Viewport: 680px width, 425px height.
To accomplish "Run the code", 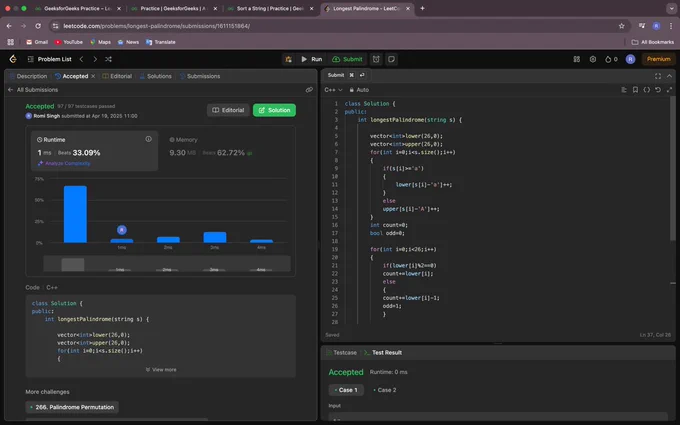I will tap(312, 59).
